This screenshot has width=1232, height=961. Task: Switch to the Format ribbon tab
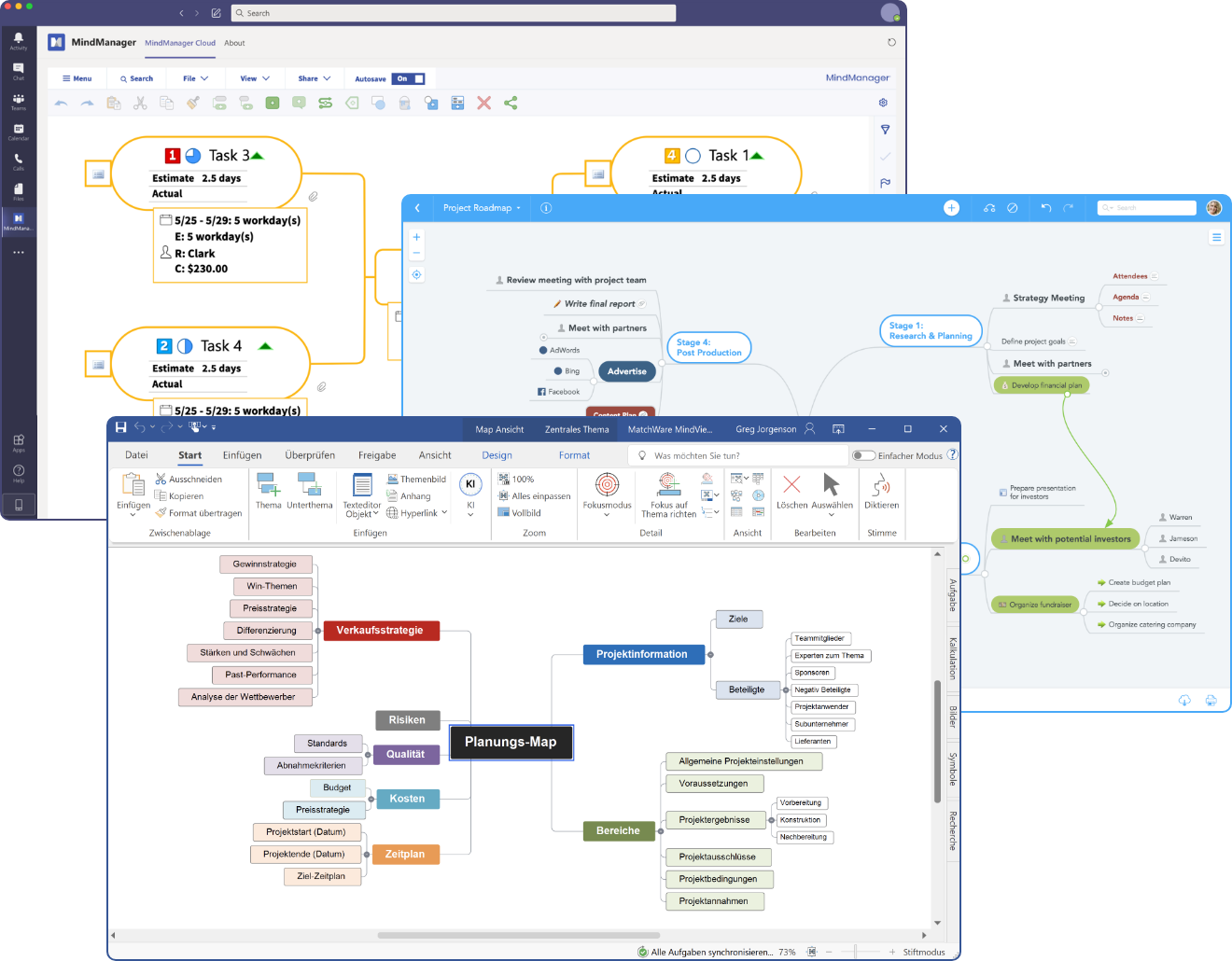pos(574,455)
